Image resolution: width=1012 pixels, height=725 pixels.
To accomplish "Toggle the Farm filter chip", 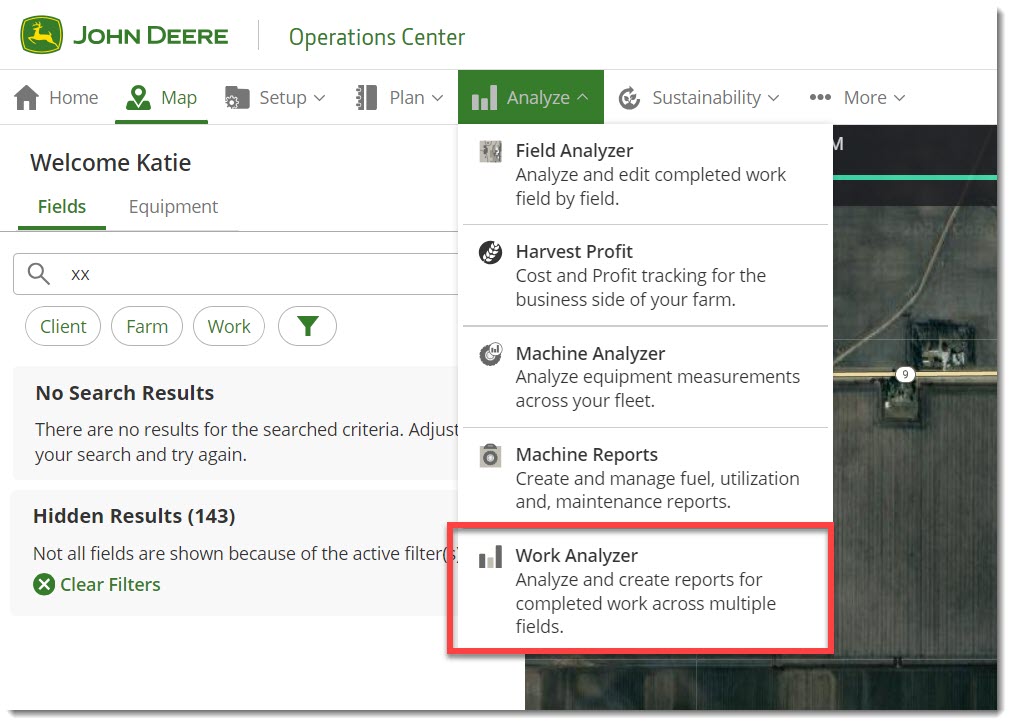I will (x=147, y=327).
